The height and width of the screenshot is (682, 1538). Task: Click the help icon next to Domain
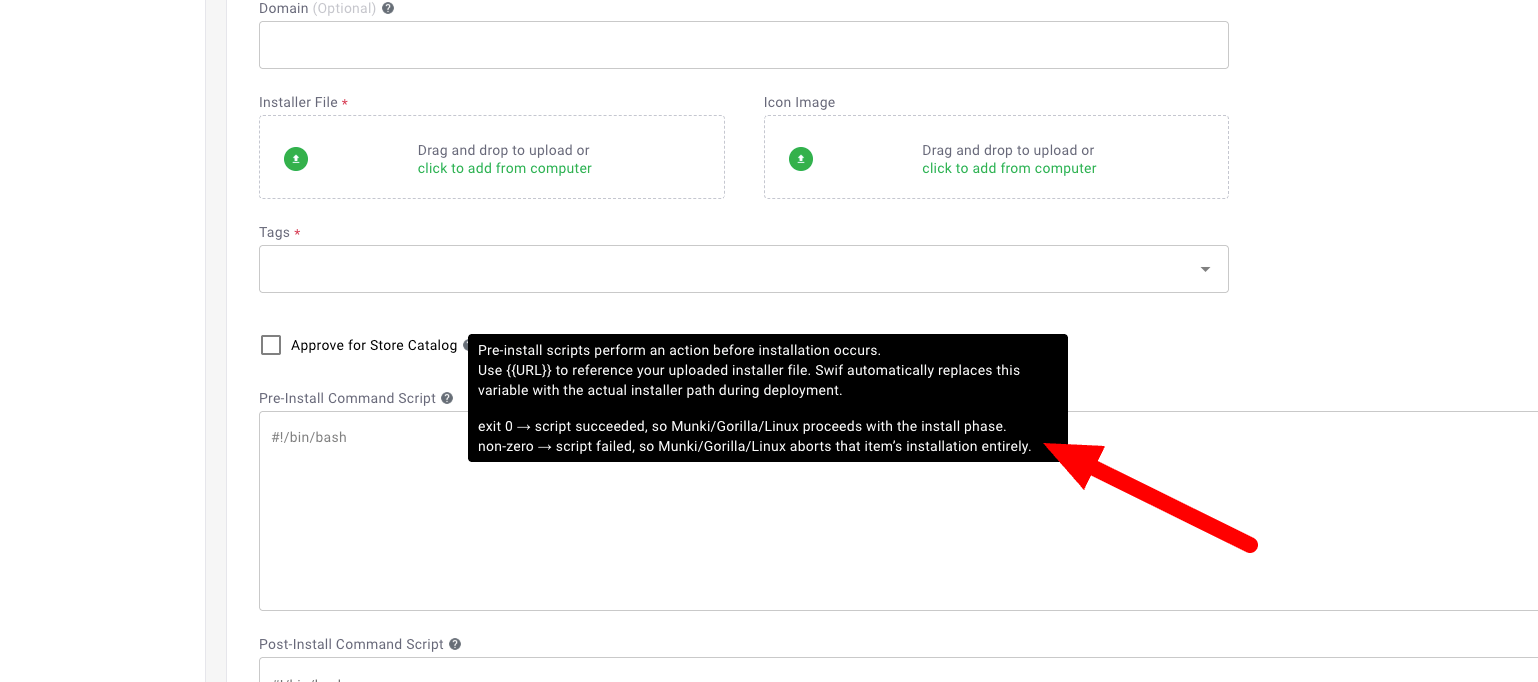(388, 8)
